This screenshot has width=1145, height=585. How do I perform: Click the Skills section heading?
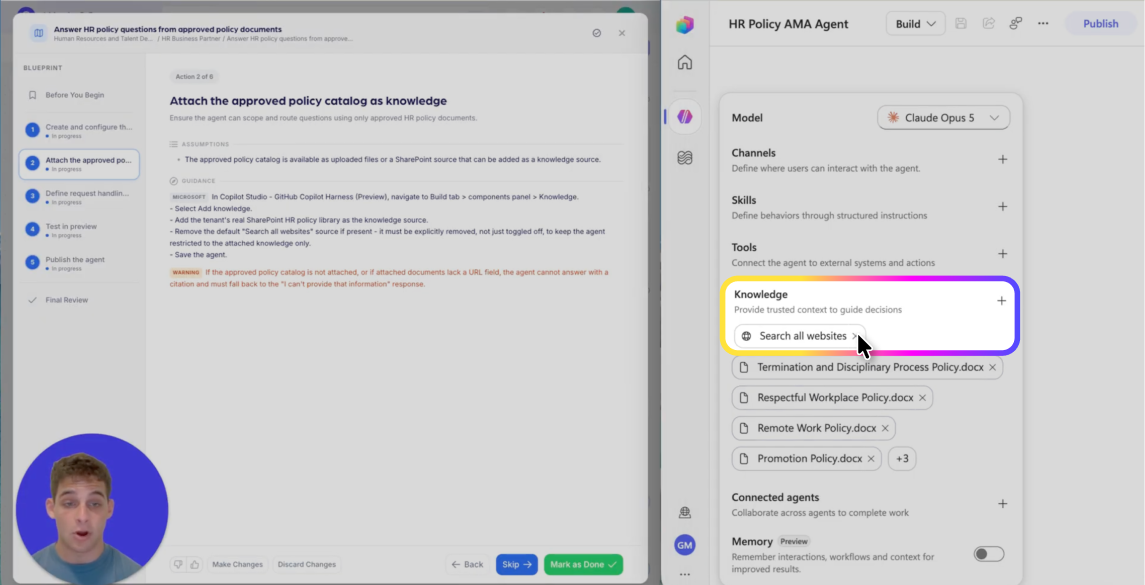pyautogui.click(x=744, y=200)
